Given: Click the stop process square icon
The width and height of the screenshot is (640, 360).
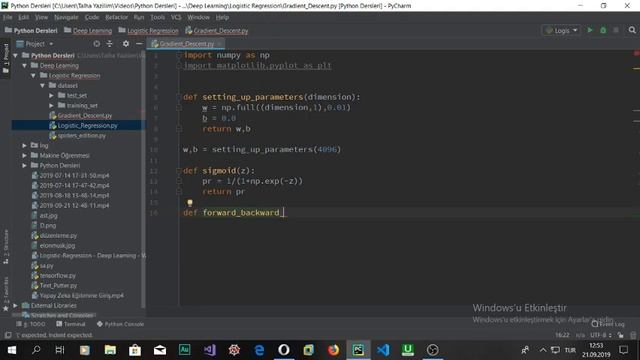Looking at the screenshot, I should tap(616, 30).
